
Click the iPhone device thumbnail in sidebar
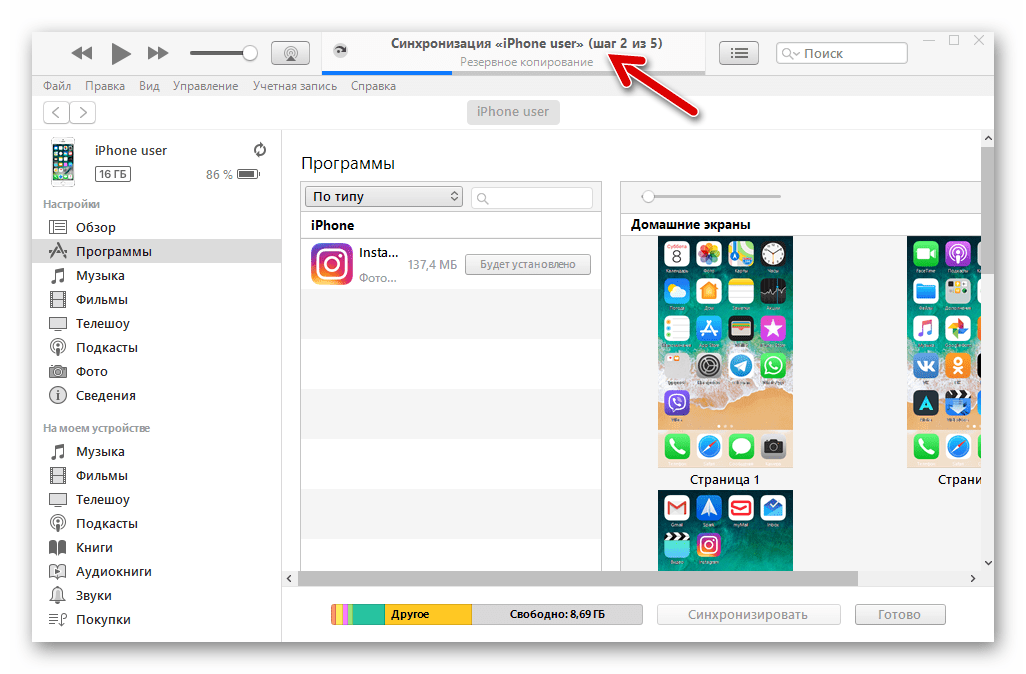tap(63, 162)
